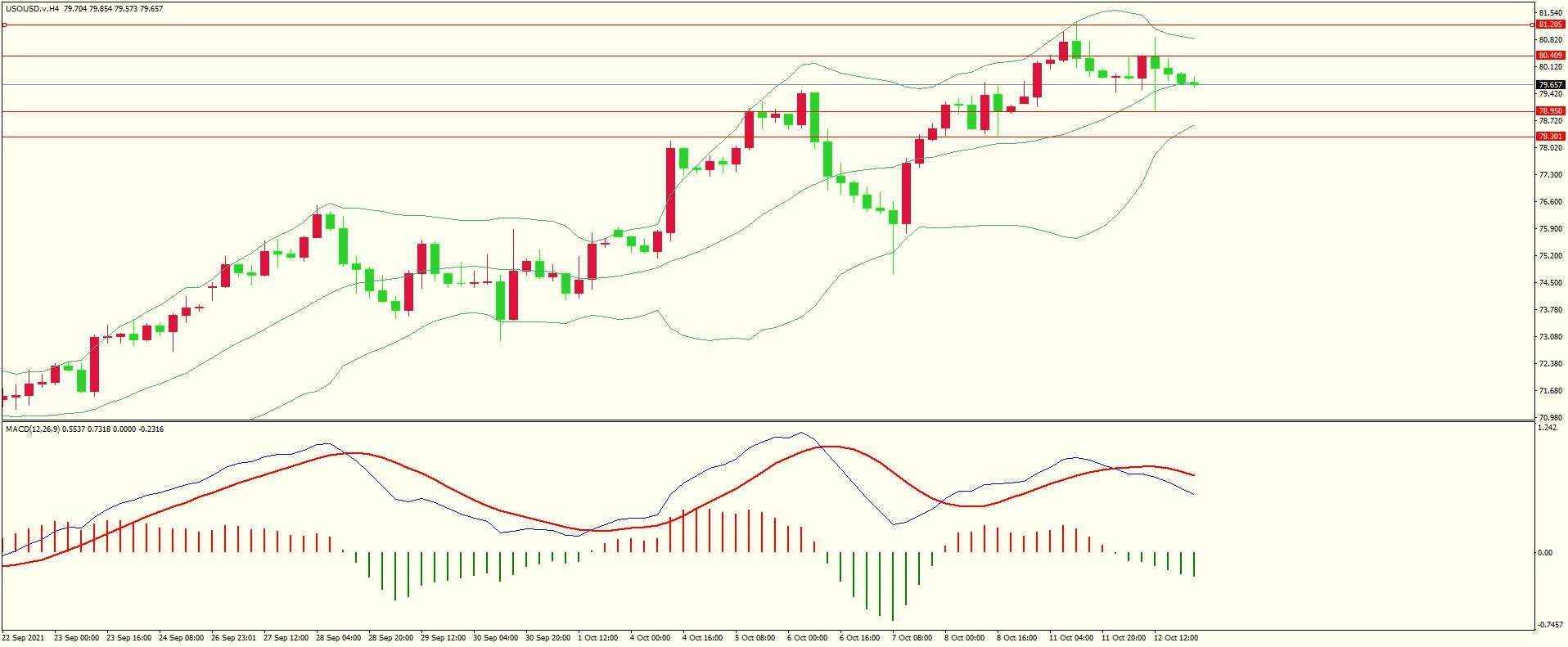Click the 77.300 price axis label
1568x647 pixels.
pos(1551,175)
